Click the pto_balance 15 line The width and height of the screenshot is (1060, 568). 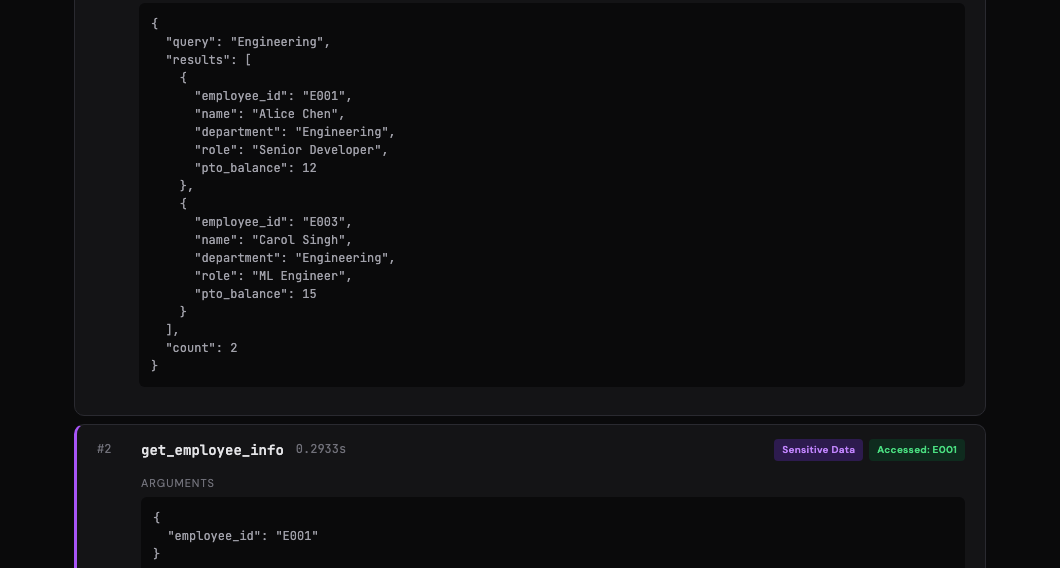[x=256, y=294]
